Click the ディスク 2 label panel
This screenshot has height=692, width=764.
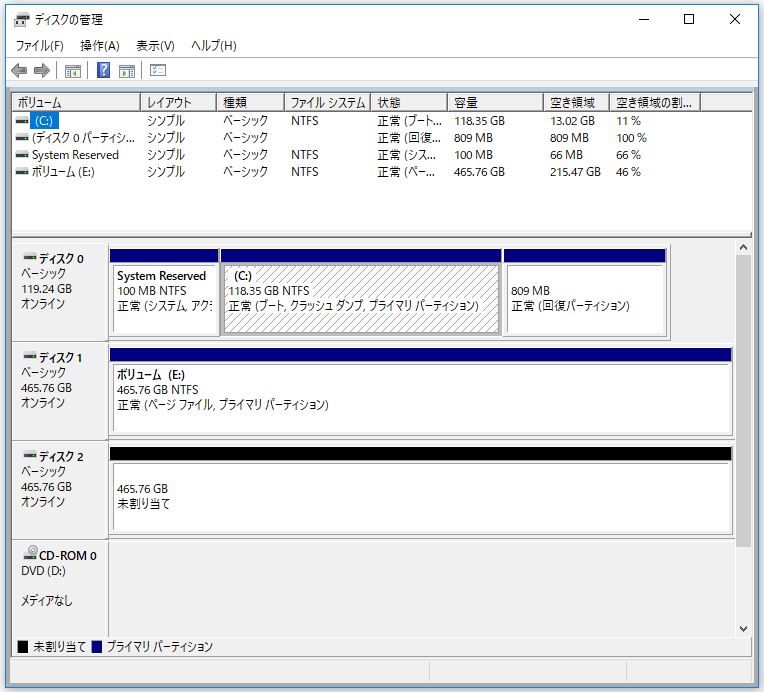[59, 490]
